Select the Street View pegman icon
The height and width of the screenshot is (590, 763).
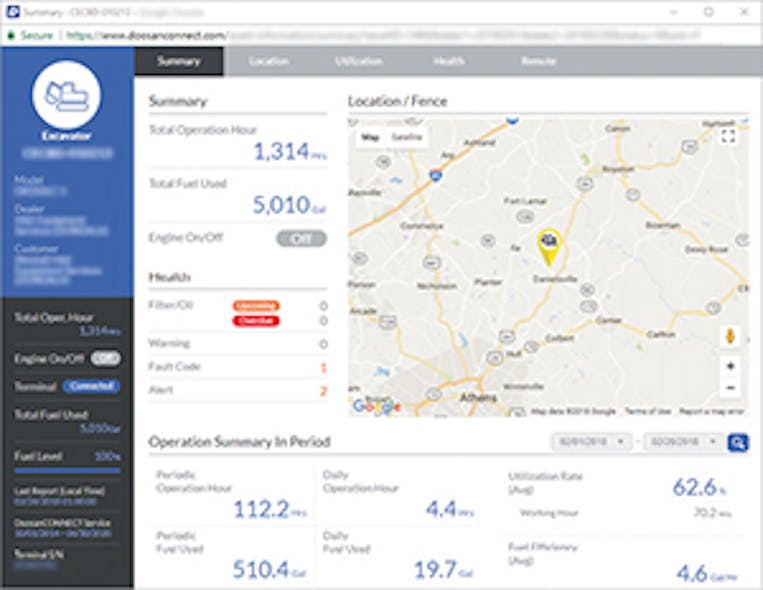[x=730, y=336]
